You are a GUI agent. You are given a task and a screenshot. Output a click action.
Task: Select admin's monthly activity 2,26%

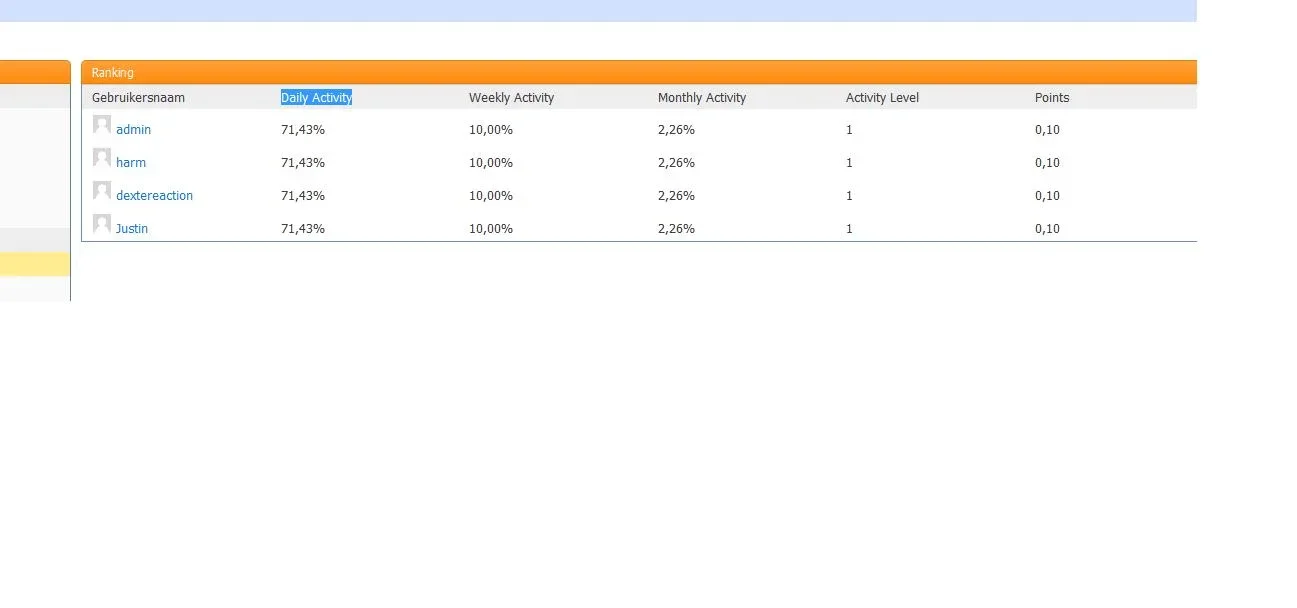click(x=676, y=130)
